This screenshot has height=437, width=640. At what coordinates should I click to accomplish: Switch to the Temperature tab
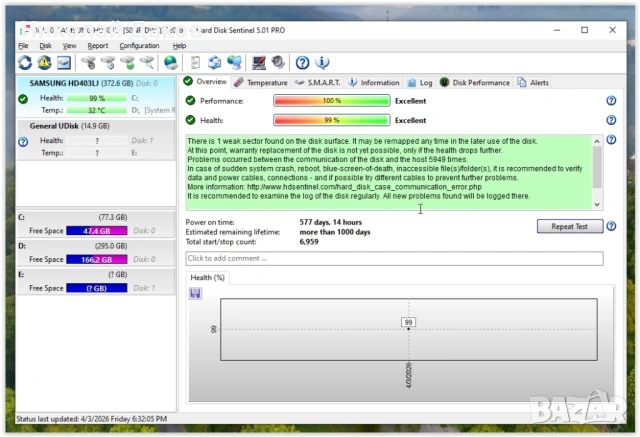(261, 83)
